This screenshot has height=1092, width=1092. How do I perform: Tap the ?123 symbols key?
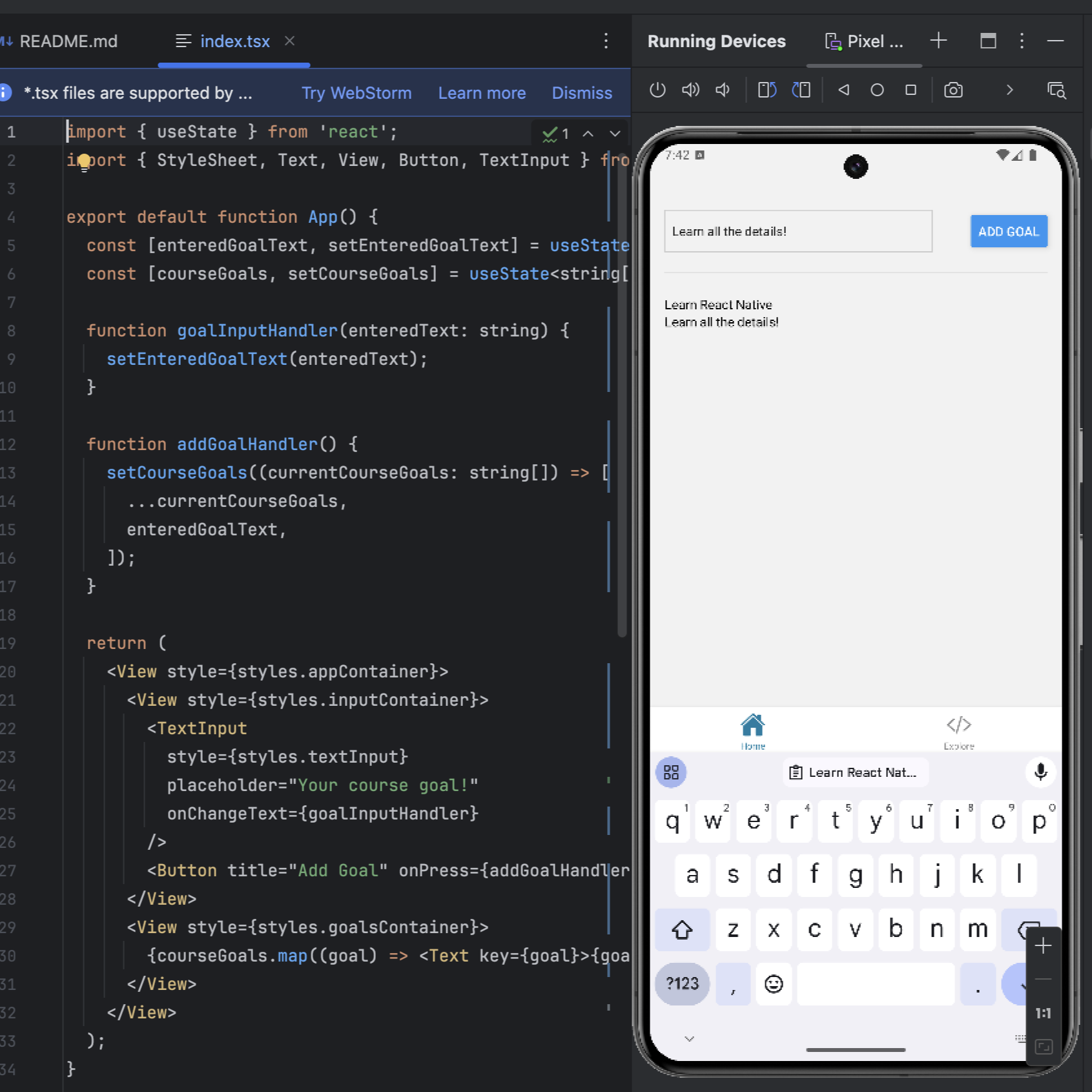point(682,984)
